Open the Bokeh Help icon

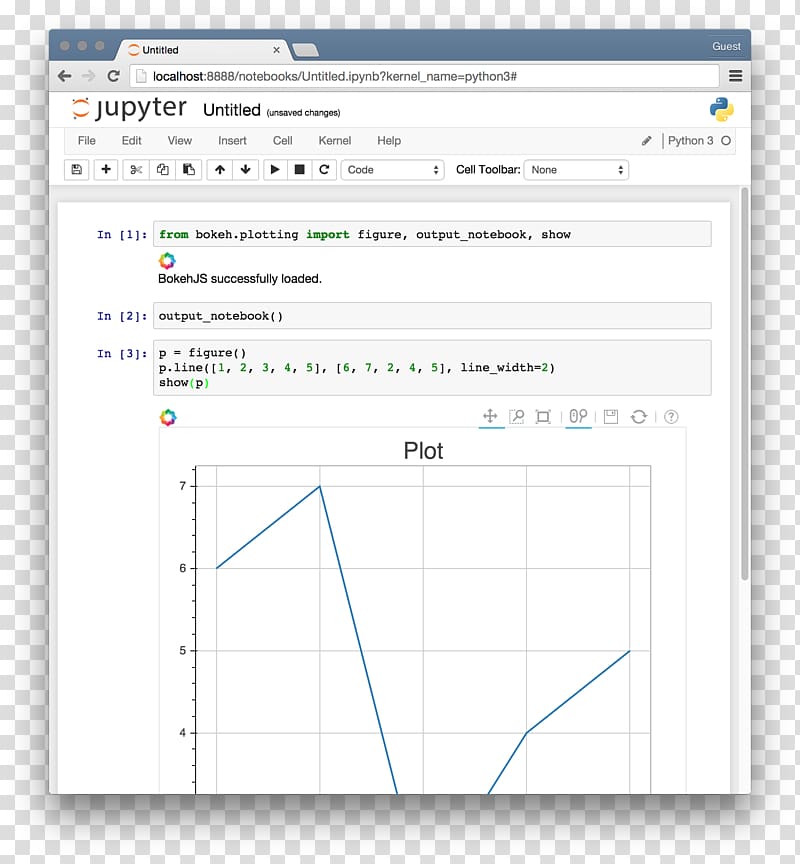[671, 417]
